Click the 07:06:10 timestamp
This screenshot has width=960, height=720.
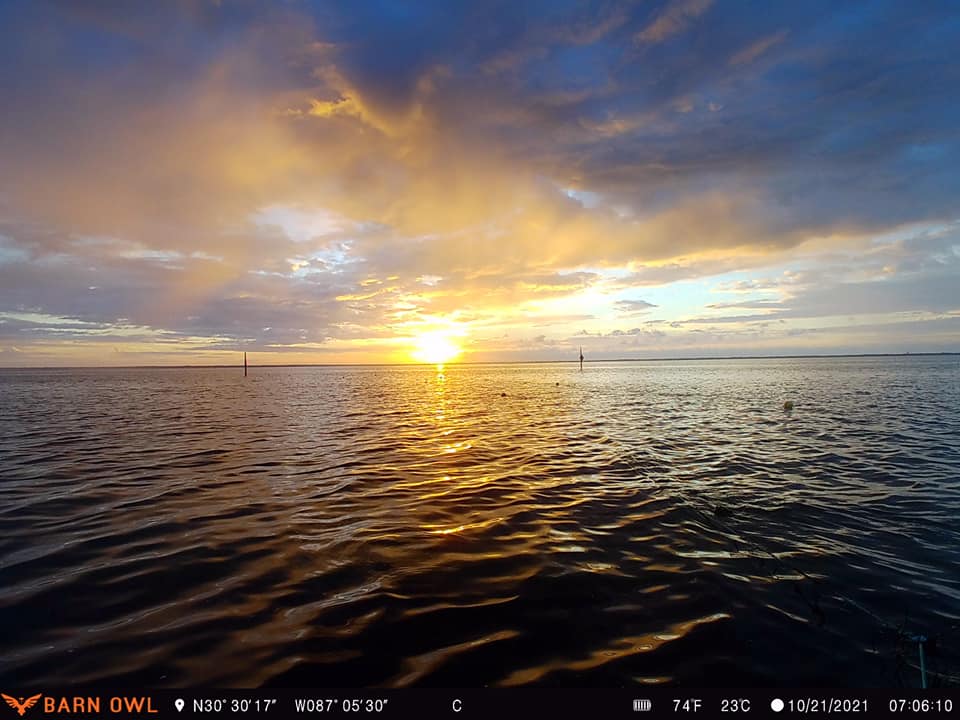click(921, 705)
